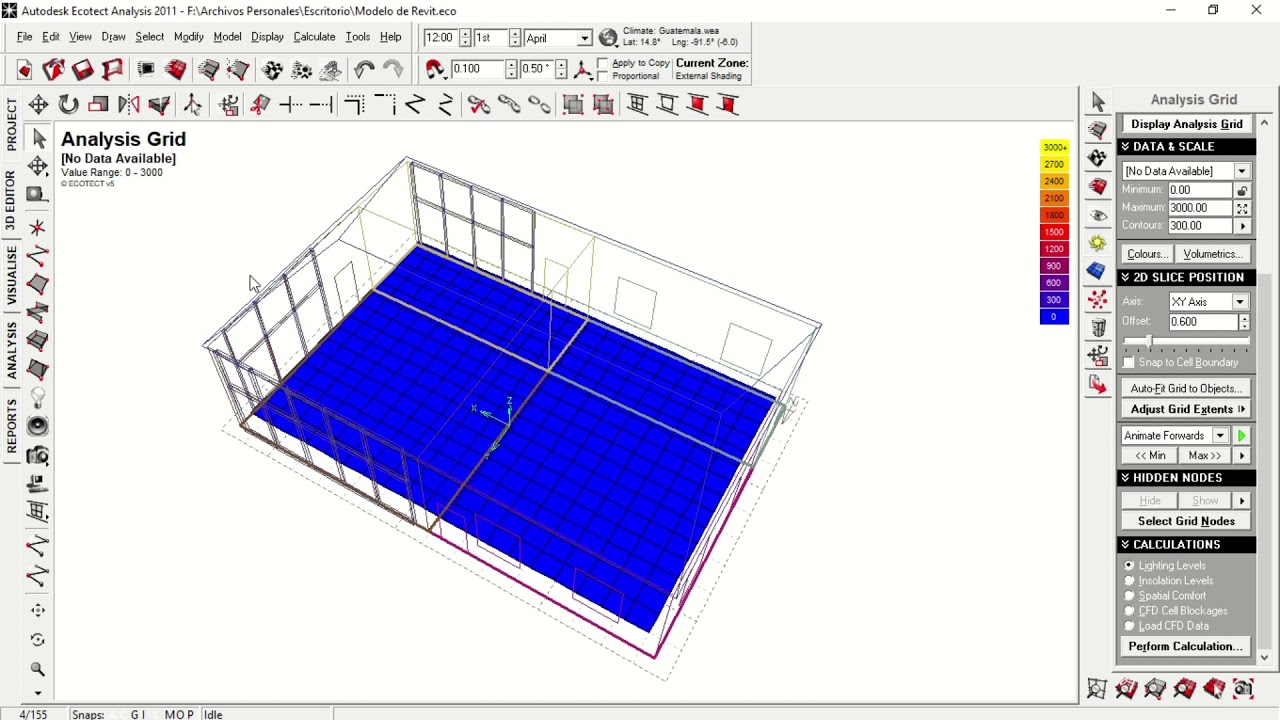This screenshot has width=1280, height=720.
Task: Click Select Grid Nodes button
Action: pos(1186,521)
